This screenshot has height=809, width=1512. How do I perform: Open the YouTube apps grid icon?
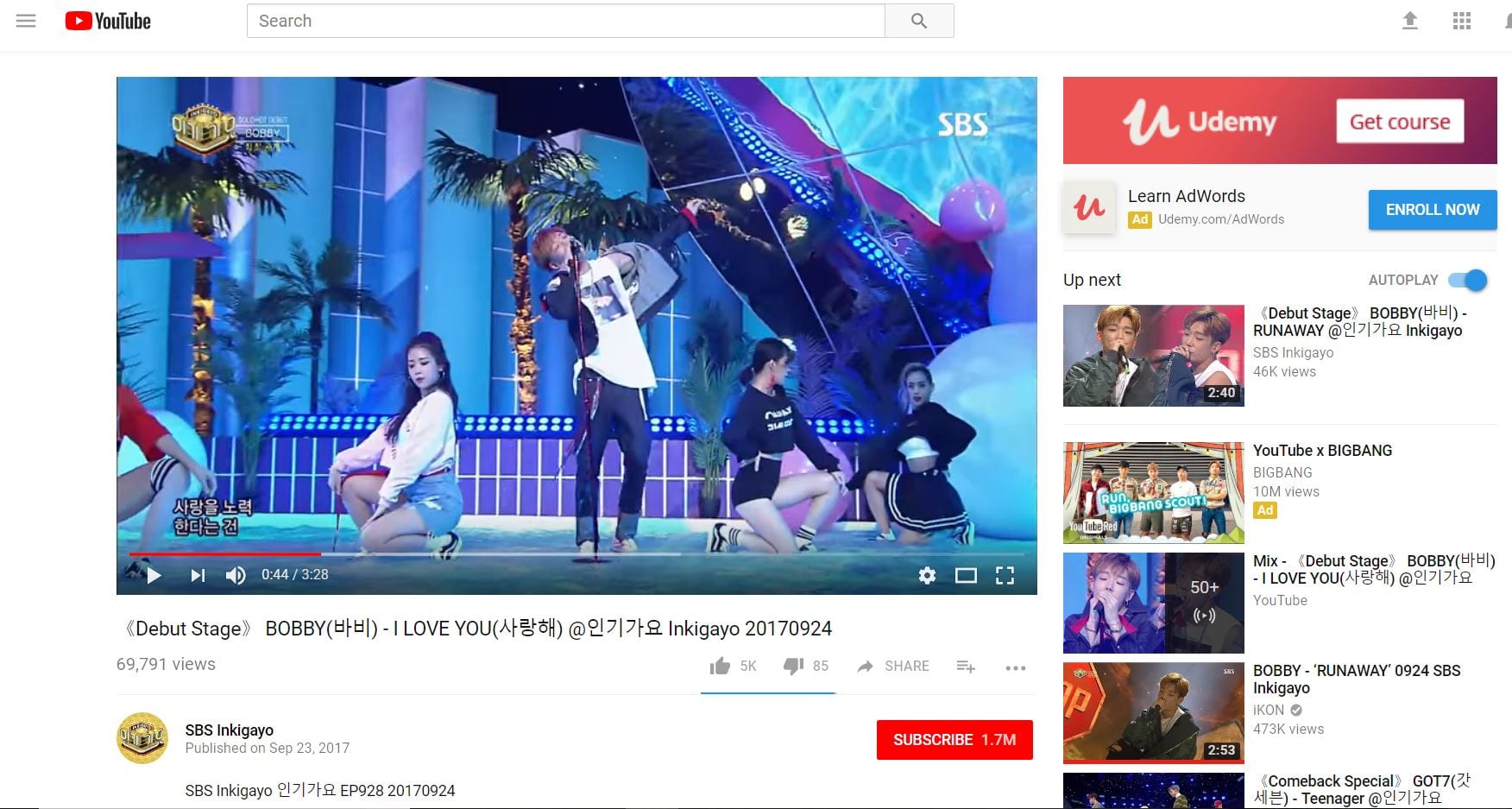[1461, 20]
